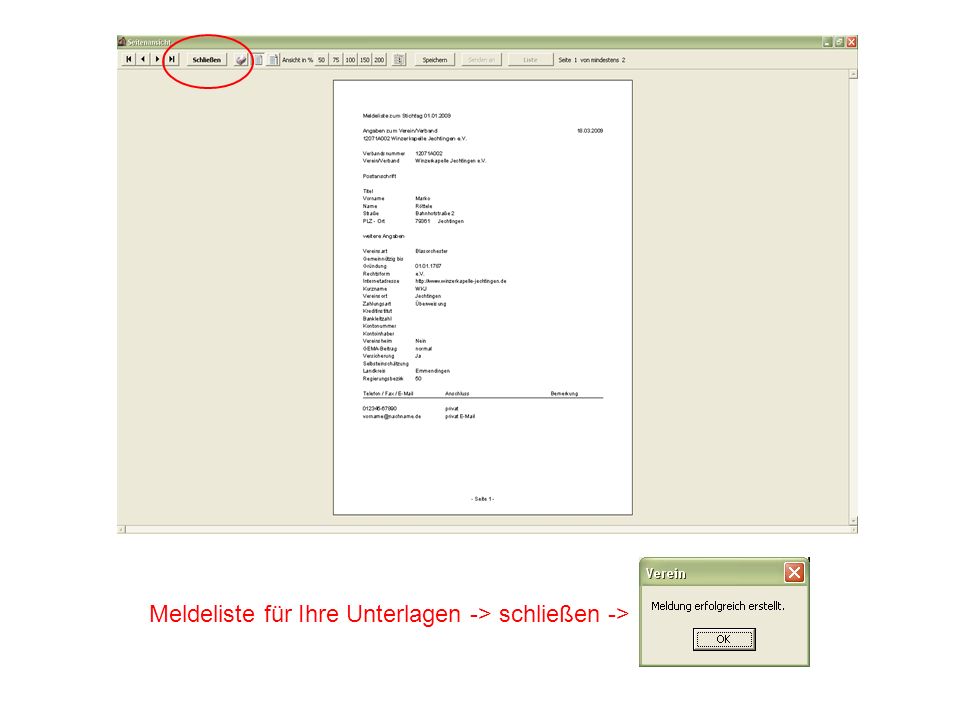
Task: Set zoom to 150 percent
Action: 365,60
